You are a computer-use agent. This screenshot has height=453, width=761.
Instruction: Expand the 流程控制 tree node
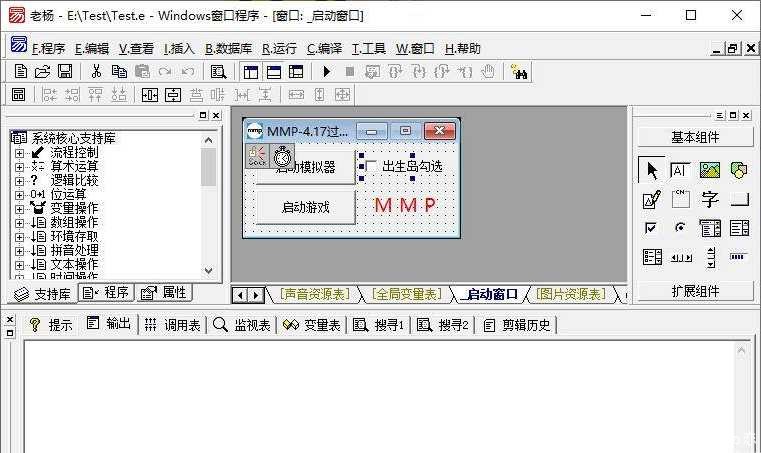[19, 153]
